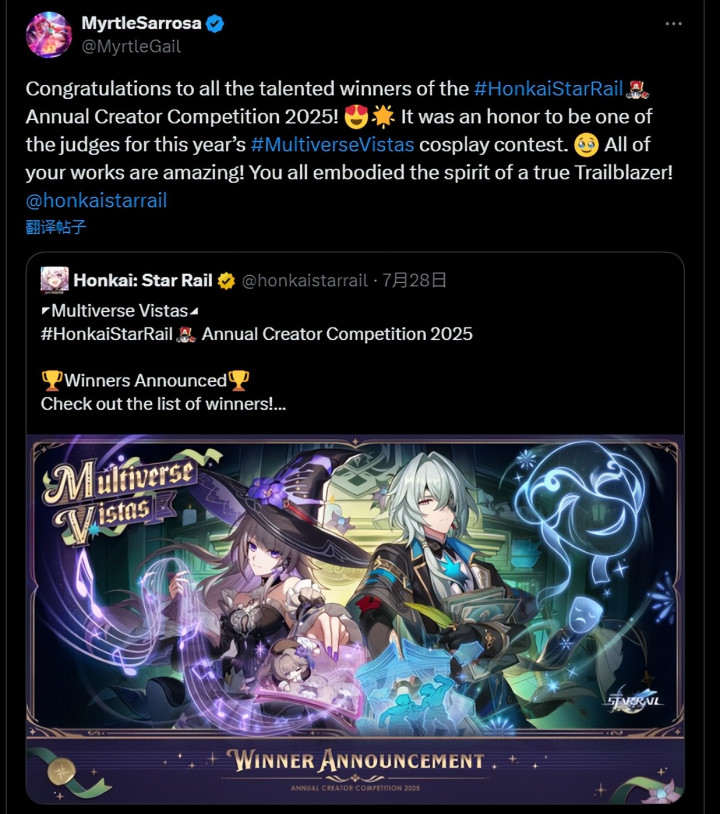Click the MyrtleSarrosa display name
Image resolution: width=720 pixels, height=814 pixels.
point(141,23)
